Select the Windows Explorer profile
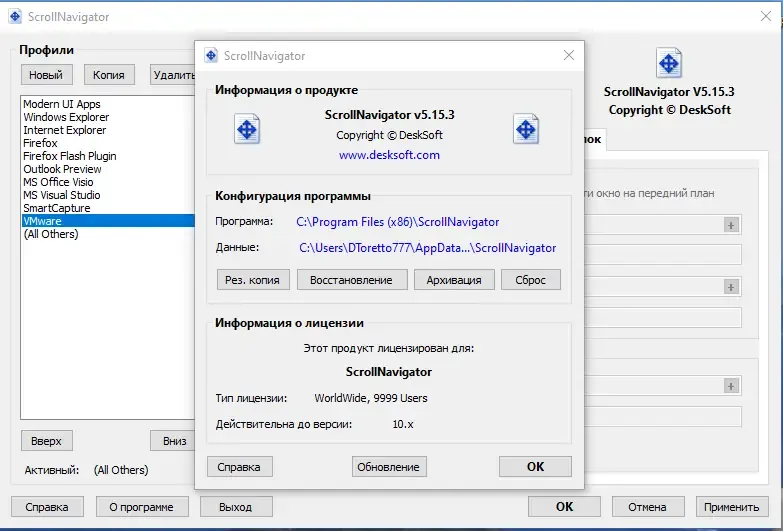Image resolution: width=783 pixels, height=531 pixels. (108, 117)
